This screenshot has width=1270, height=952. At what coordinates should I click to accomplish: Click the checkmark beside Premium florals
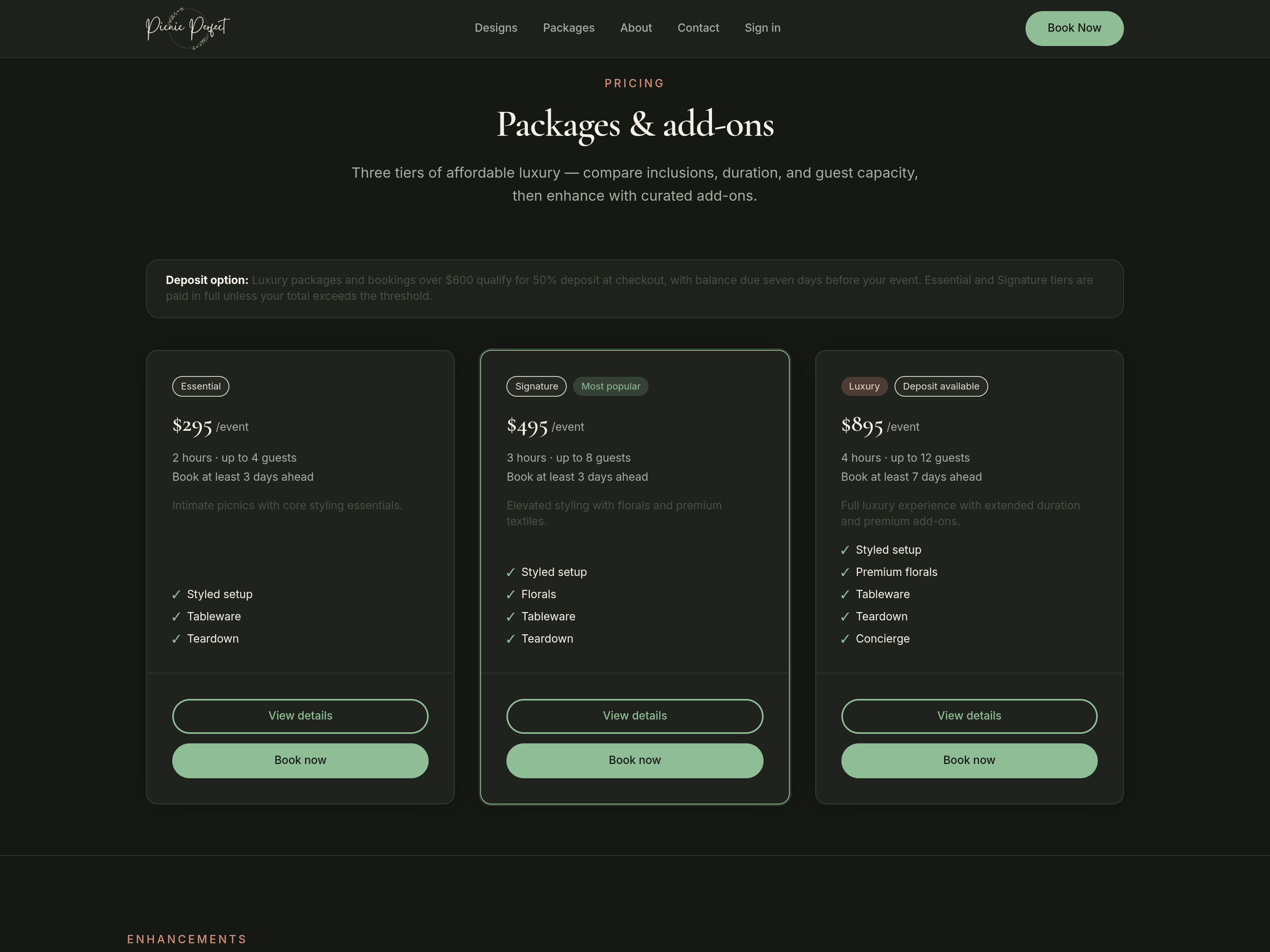click(845, 572)
